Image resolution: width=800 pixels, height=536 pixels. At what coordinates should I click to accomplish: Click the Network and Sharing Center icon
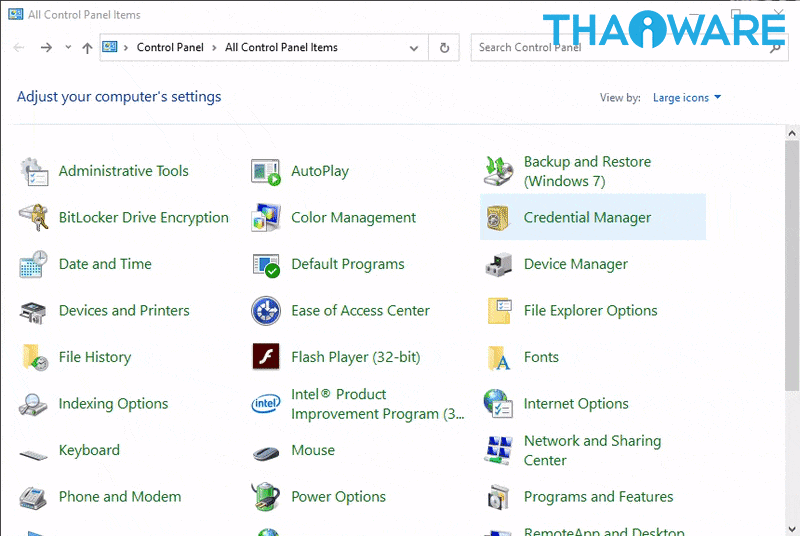tap(498, 450)
